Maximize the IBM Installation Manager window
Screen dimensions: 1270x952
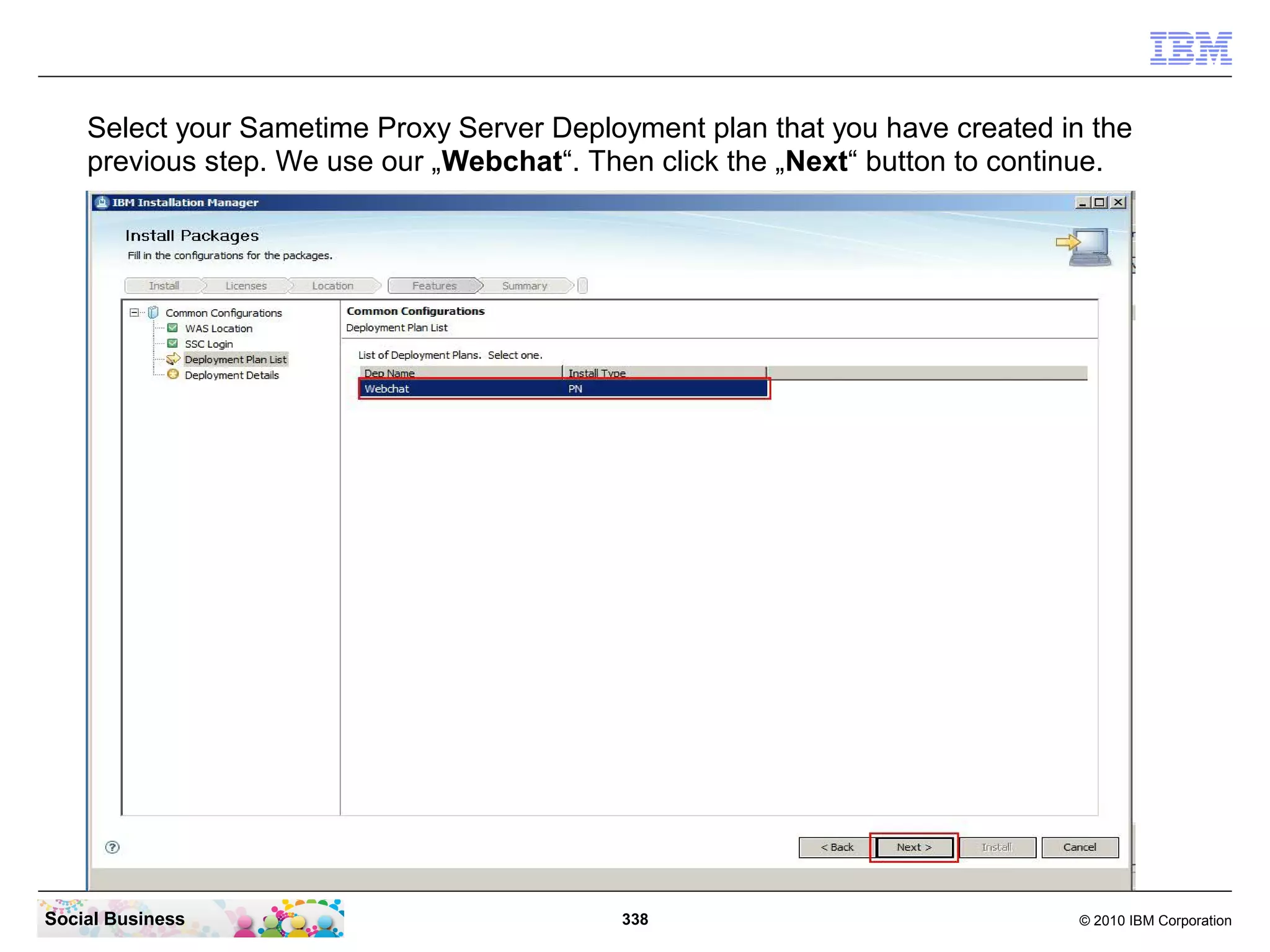pyautogui.click(x=1099, y=203)
